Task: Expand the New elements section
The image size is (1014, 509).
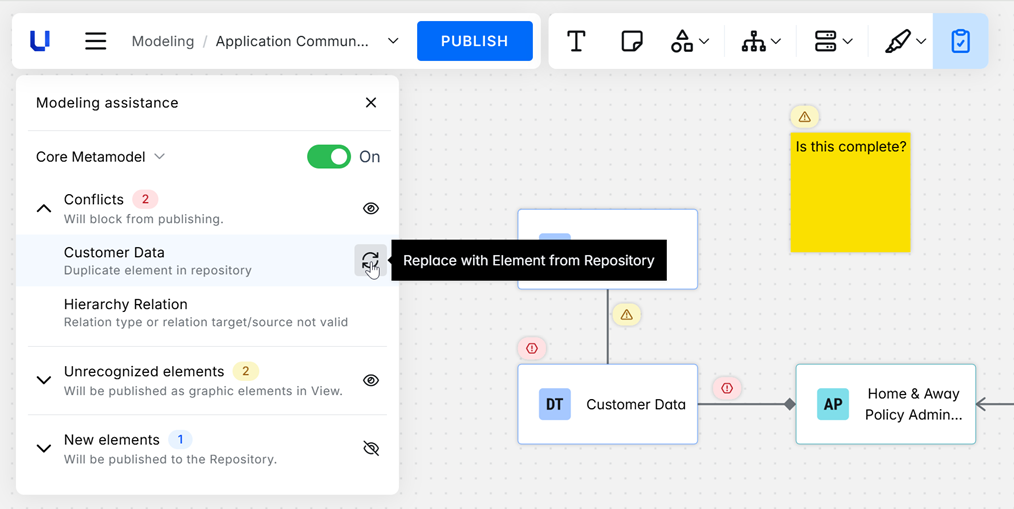Action: [43, 448]
